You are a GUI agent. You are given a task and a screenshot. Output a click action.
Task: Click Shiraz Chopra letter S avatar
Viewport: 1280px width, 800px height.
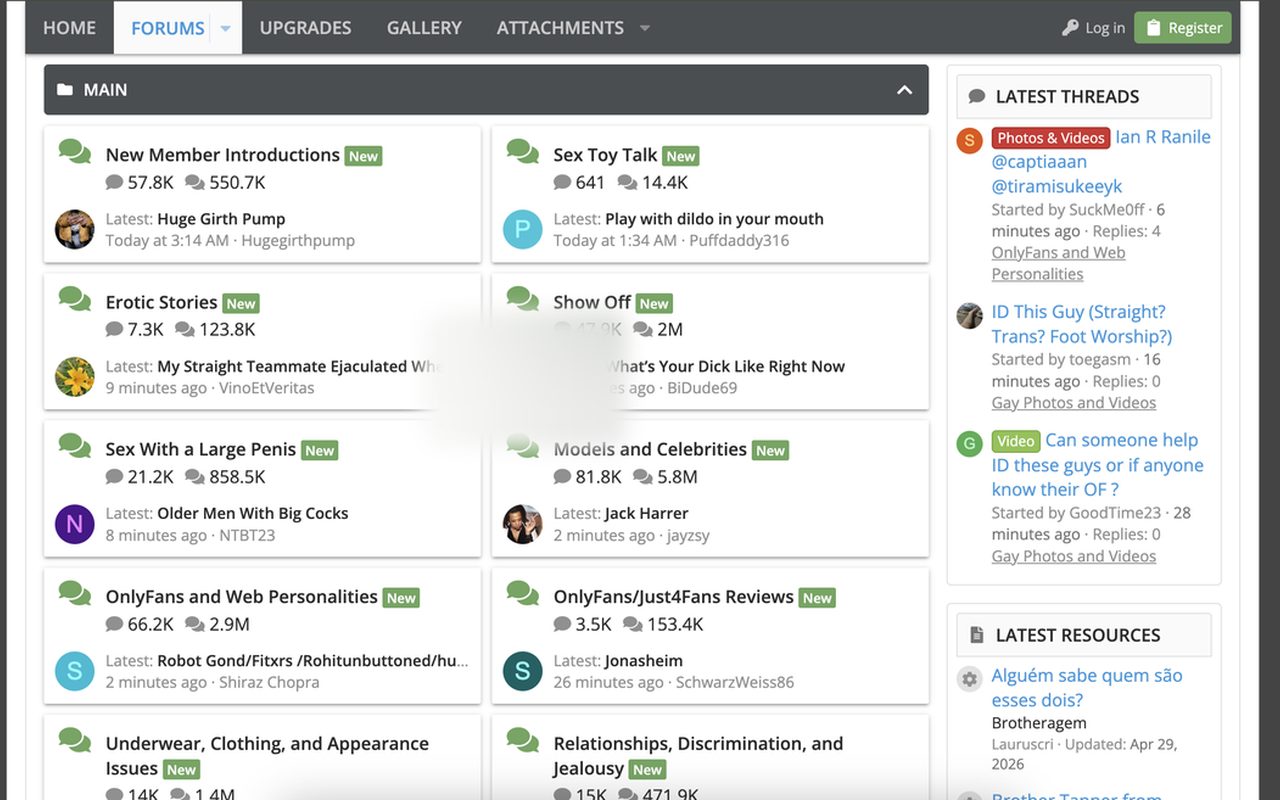75,671
